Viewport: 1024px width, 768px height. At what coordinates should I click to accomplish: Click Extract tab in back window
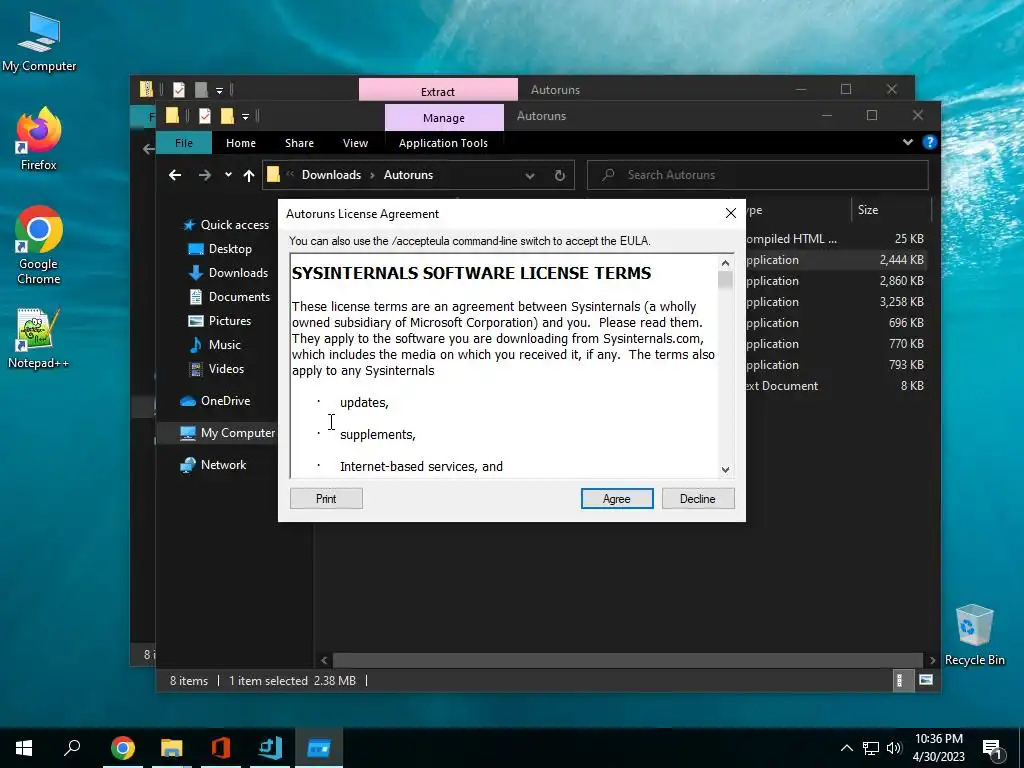click(438, 91)
